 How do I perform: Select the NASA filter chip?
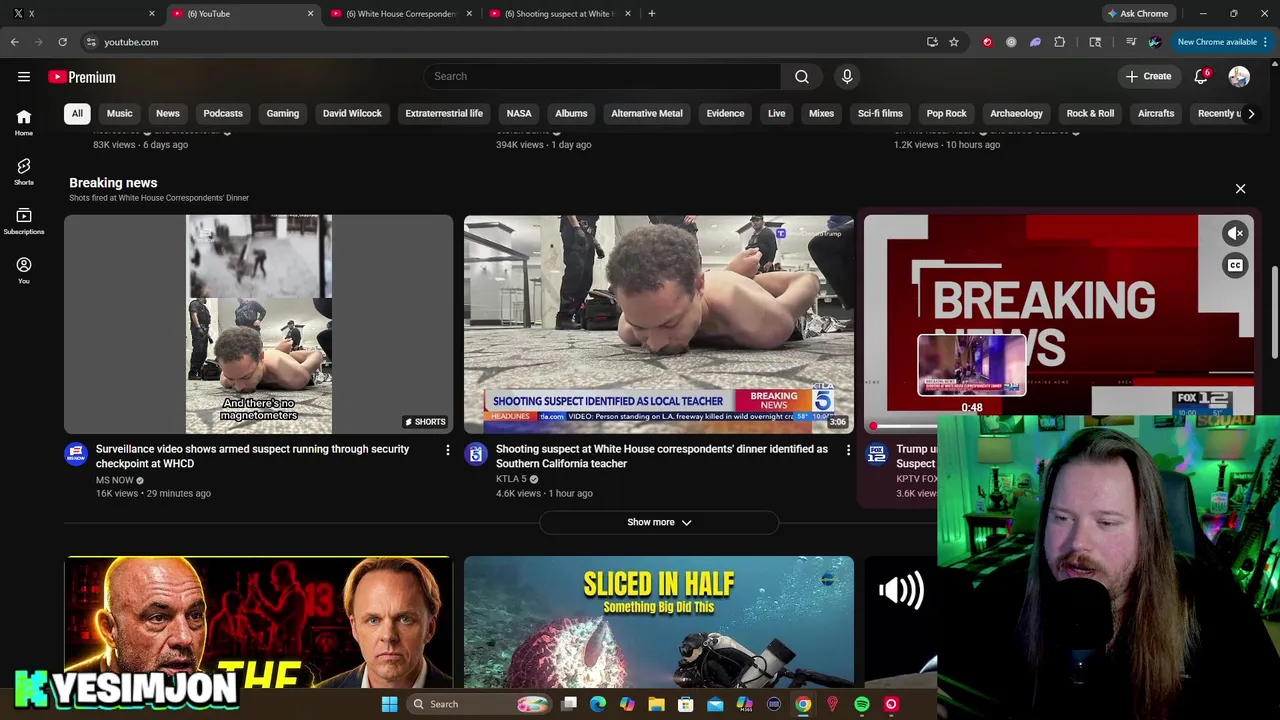[519, 113]
